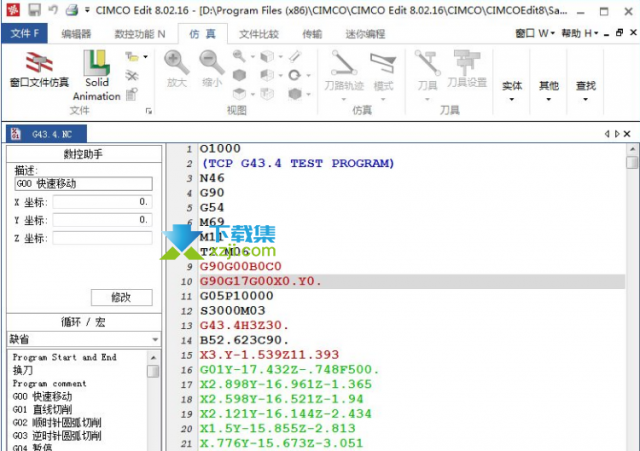Click the save disk icon in title bar

tap(34, 10)
